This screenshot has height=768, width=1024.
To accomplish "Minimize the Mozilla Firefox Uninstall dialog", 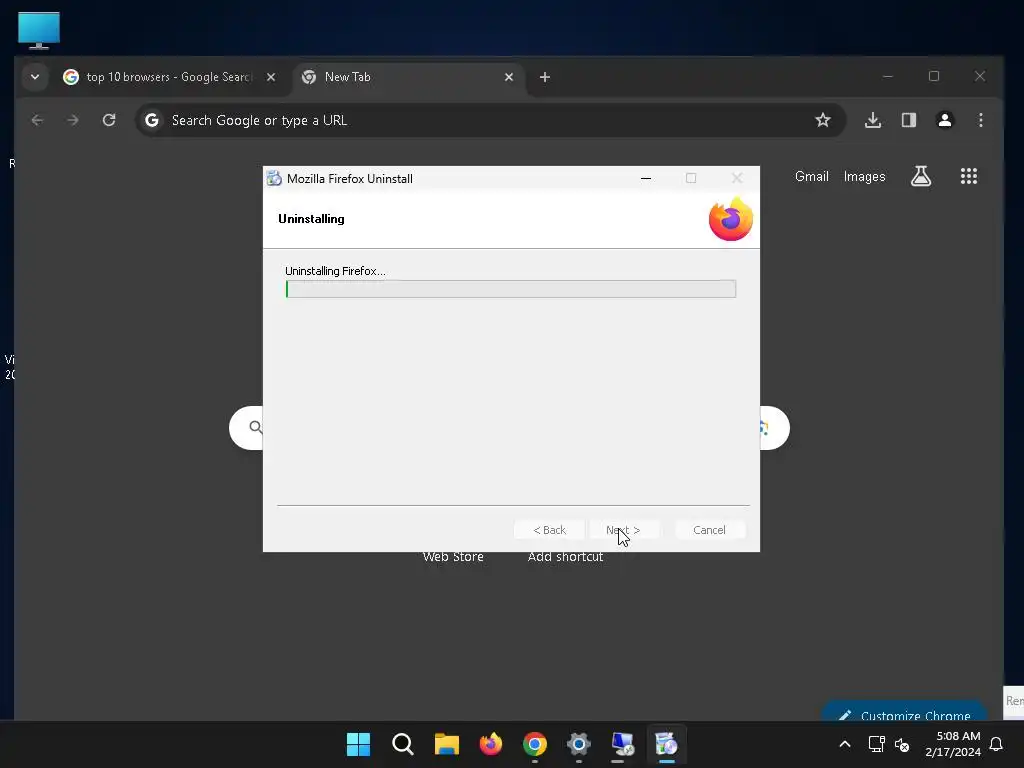I will (646, 178).
